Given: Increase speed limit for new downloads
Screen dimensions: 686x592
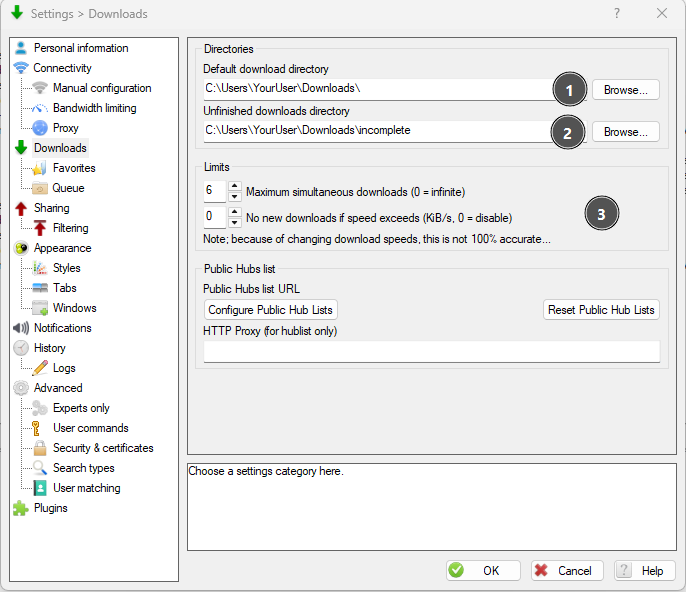Looking at the screenshot, I should 234,212.
